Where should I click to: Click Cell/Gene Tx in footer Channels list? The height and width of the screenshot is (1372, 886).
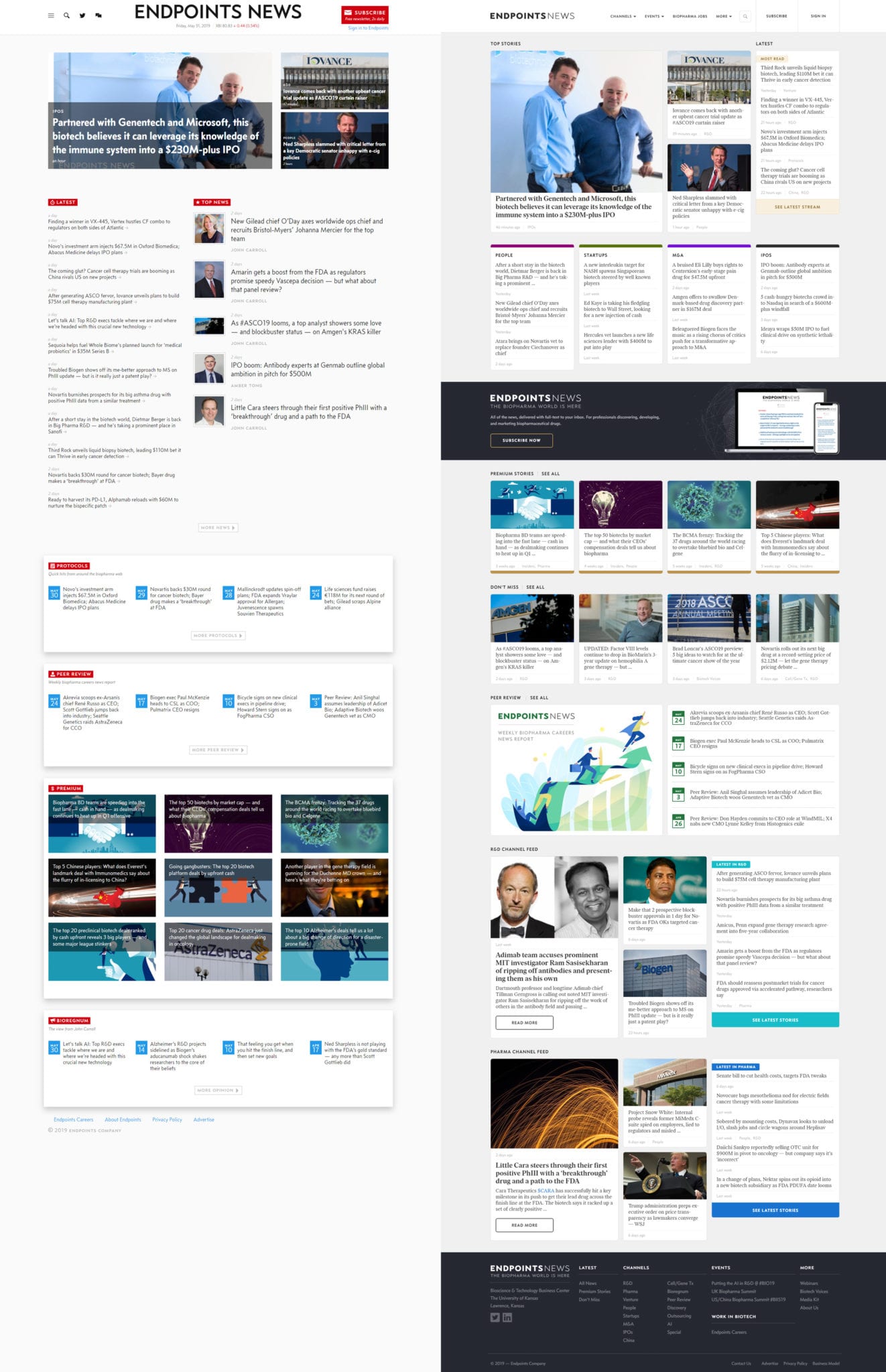coord(680,1283)
